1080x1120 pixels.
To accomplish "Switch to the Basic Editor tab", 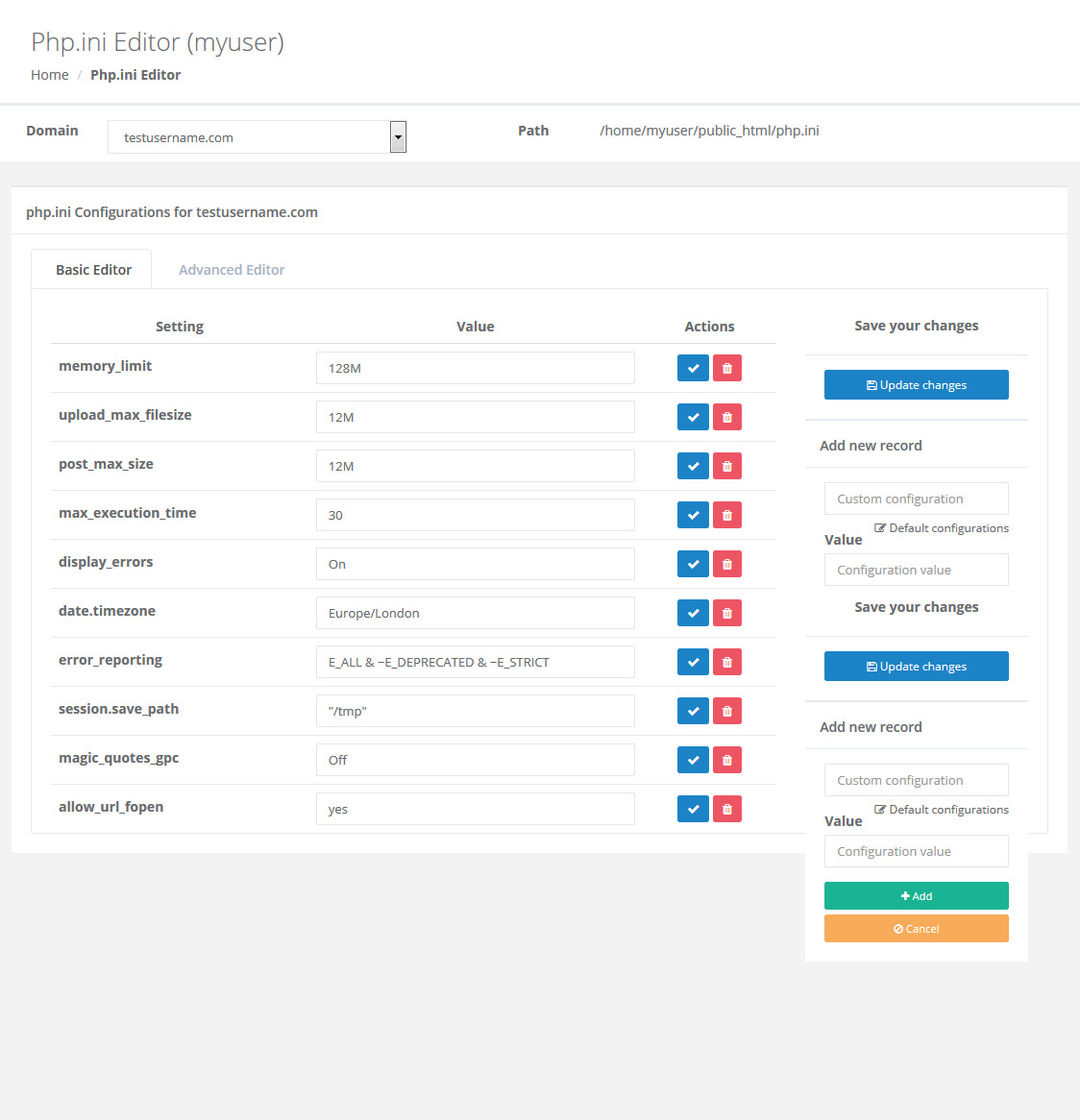I will 93,270.
